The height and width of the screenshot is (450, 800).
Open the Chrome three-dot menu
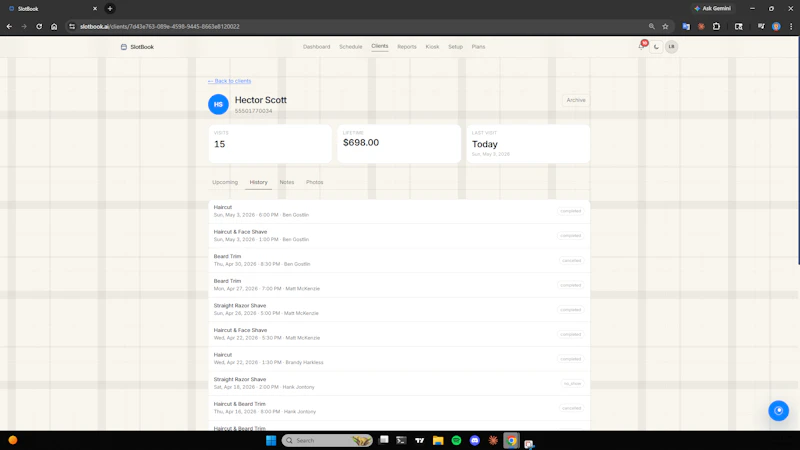(791, 27)
